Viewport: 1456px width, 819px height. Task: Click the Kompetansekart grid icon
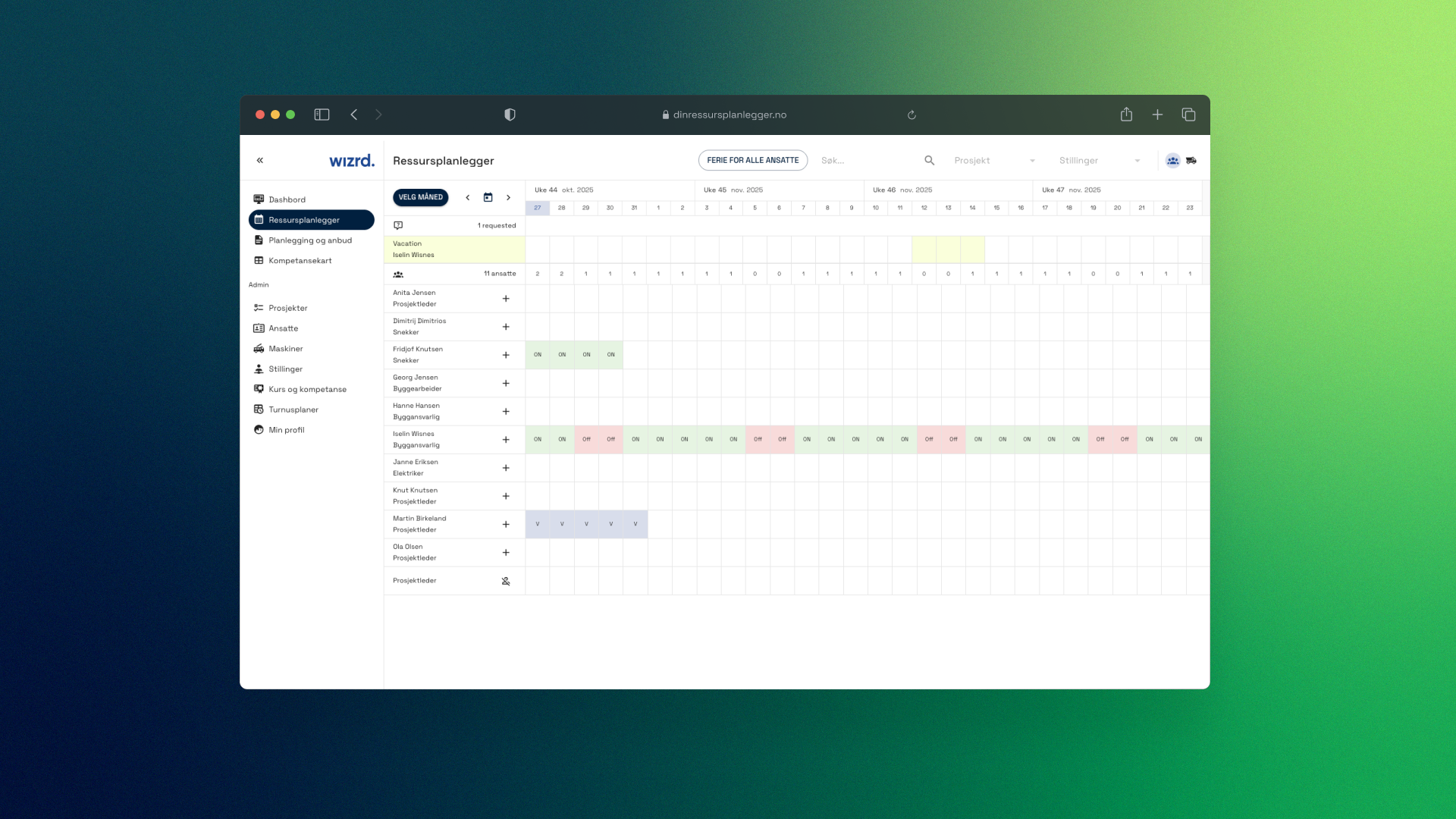click(259, 261)
